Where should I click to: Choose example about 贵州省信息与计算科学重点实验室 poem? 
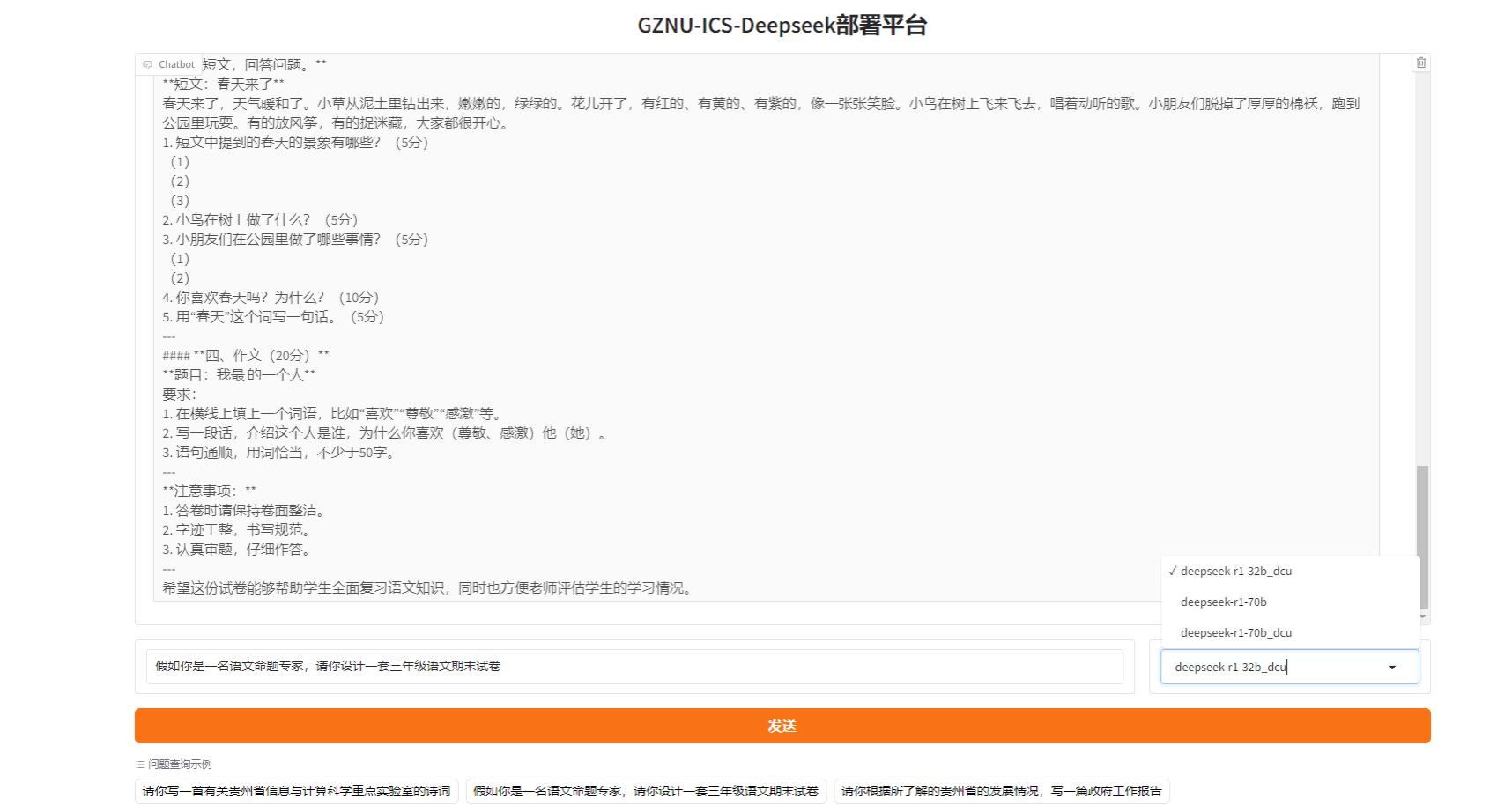pyautogui.click(x=297, y=791)
